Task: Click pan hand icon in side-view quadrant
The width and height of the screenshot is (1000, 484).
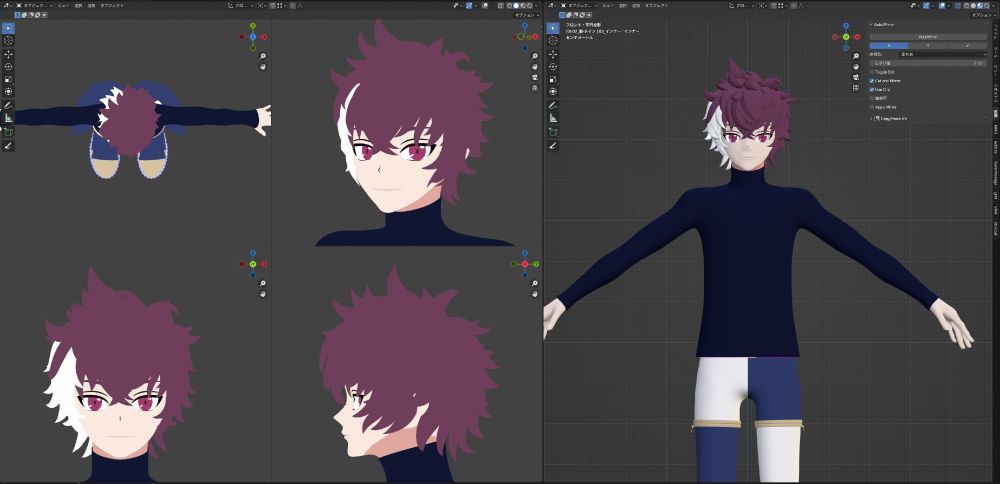Action: [535, 294]
